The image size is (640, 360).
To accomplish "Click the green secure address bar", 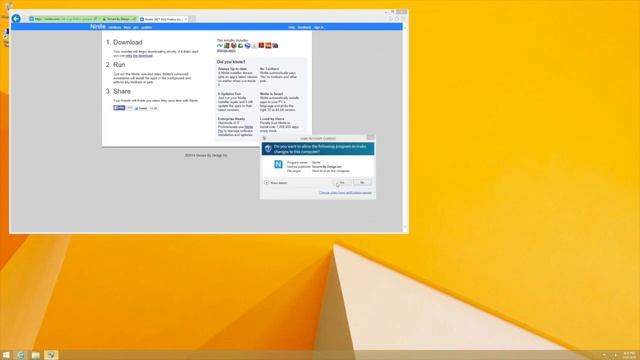I will pyautogui.click(x=63, y=19).
